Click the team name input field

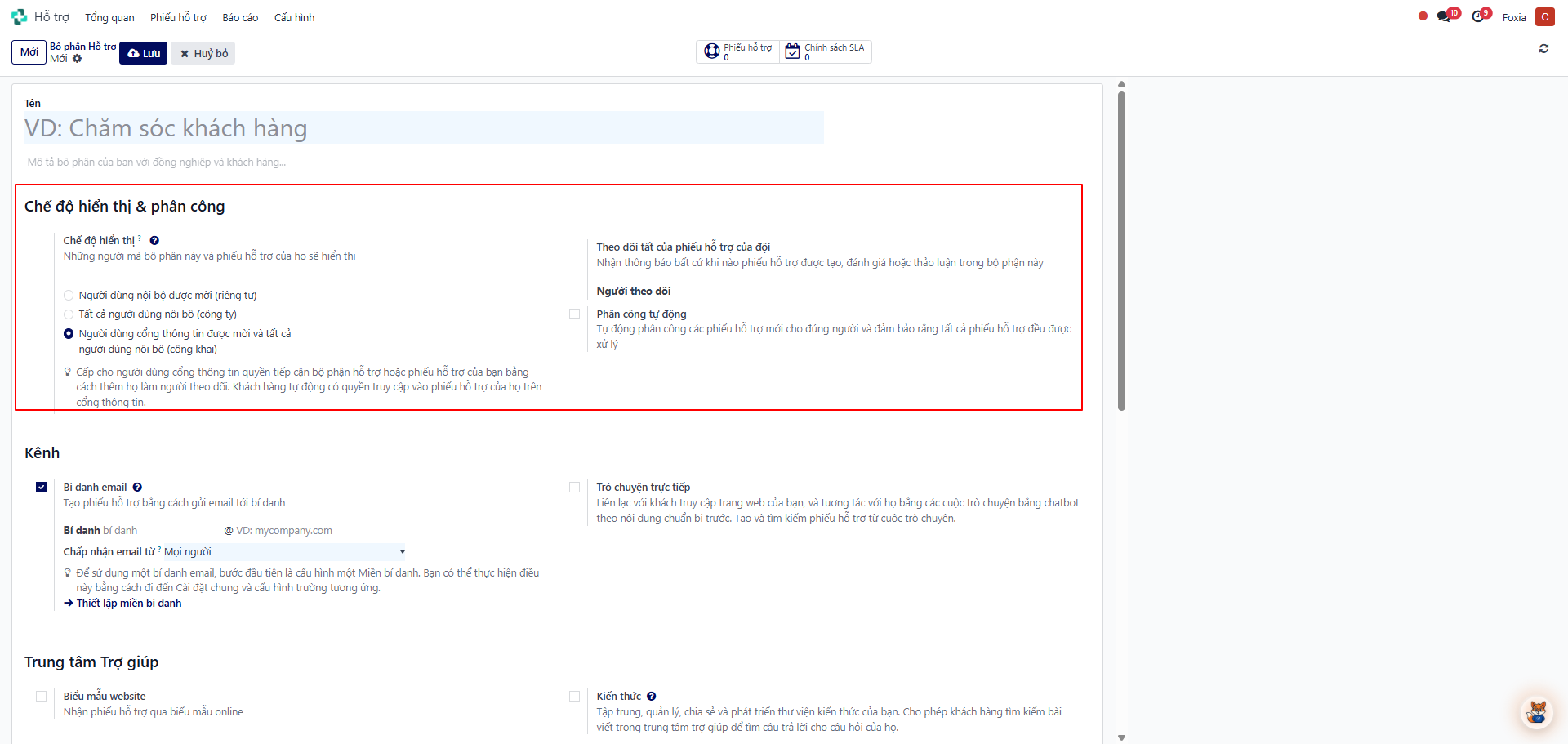[x=423, y=128]
